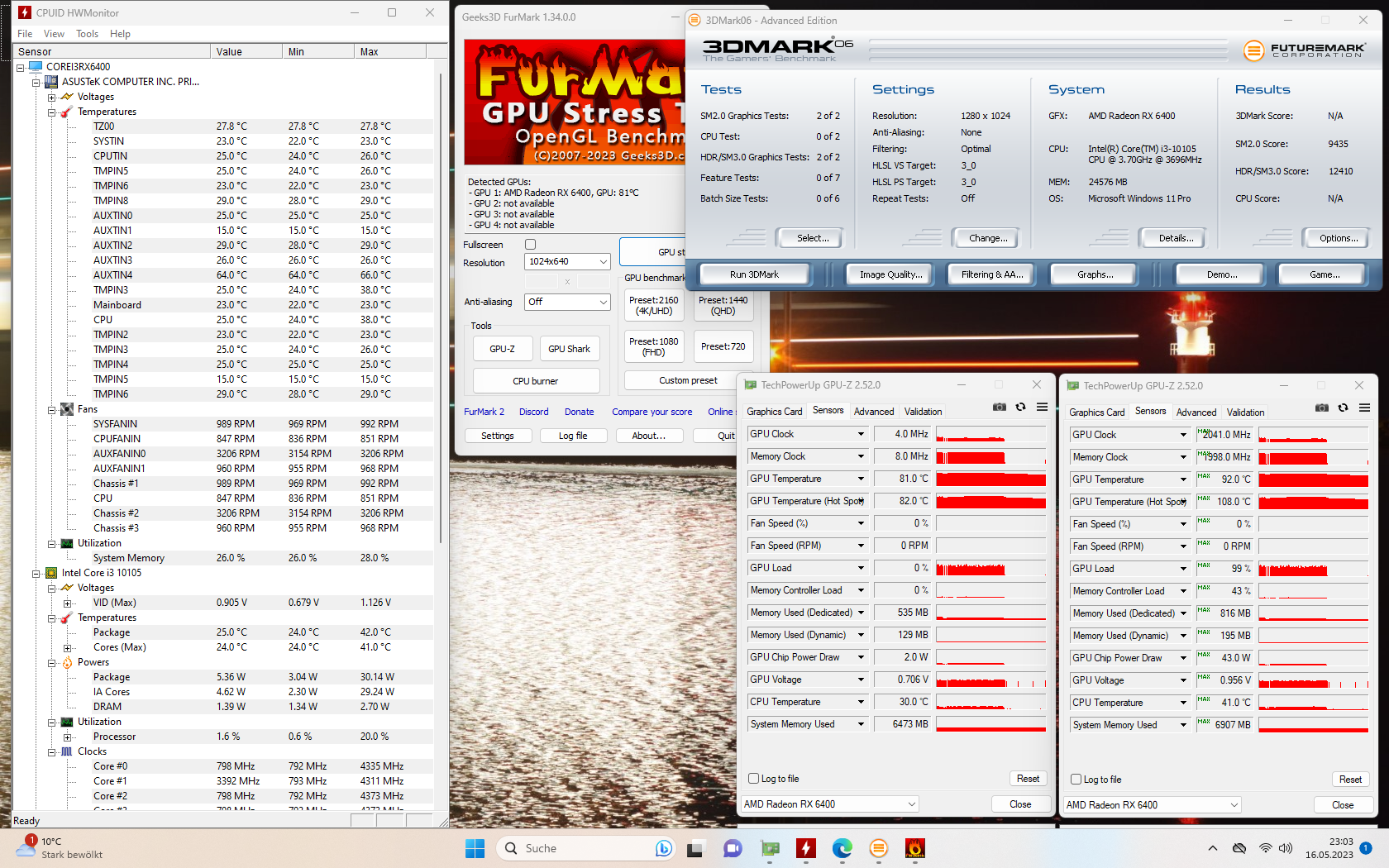Image resolution: width=1389 pixels, height=868 pixels.
Task: Click the Bing icon in the taskbar search box
Action: coord(663,848)
